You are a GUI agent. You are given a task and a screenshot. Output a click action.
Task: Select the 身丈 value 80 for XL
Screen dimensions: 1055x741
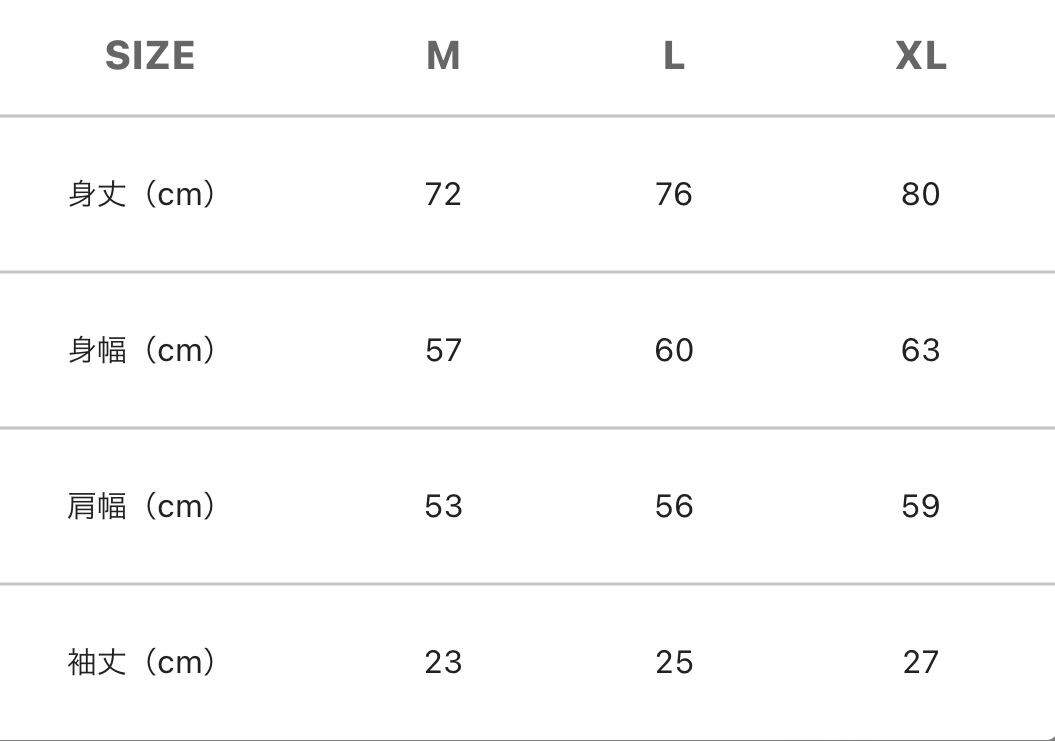point(920,194)
